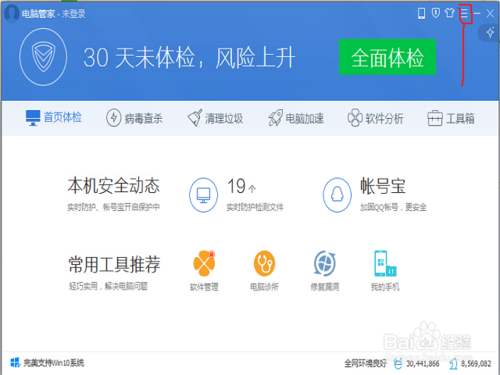Open the main menu hamburger icon
Viewport: 500px width, 375px height.
click(x=464, y=14)
